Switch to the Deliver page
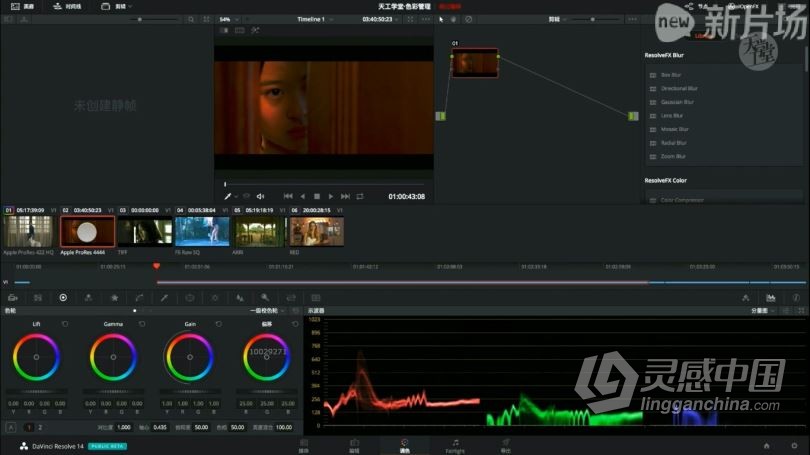 tap(505, 446)
